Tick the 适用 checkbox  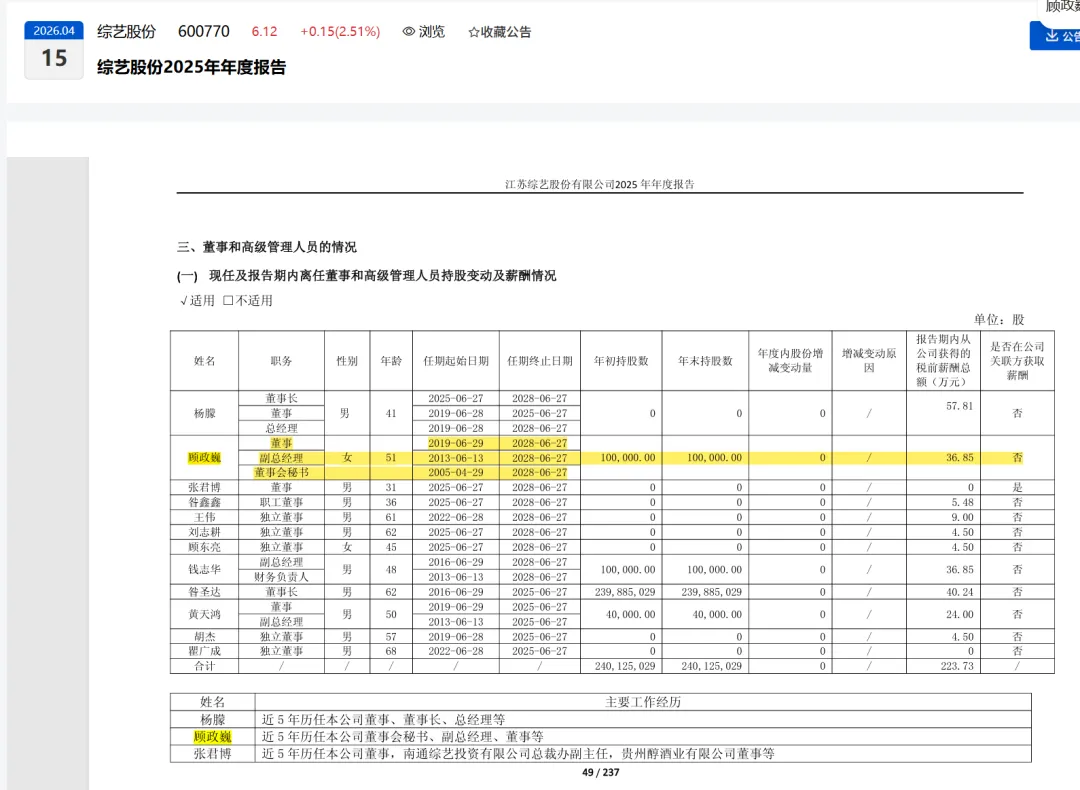pyautogui.click(x=183, y=301)
